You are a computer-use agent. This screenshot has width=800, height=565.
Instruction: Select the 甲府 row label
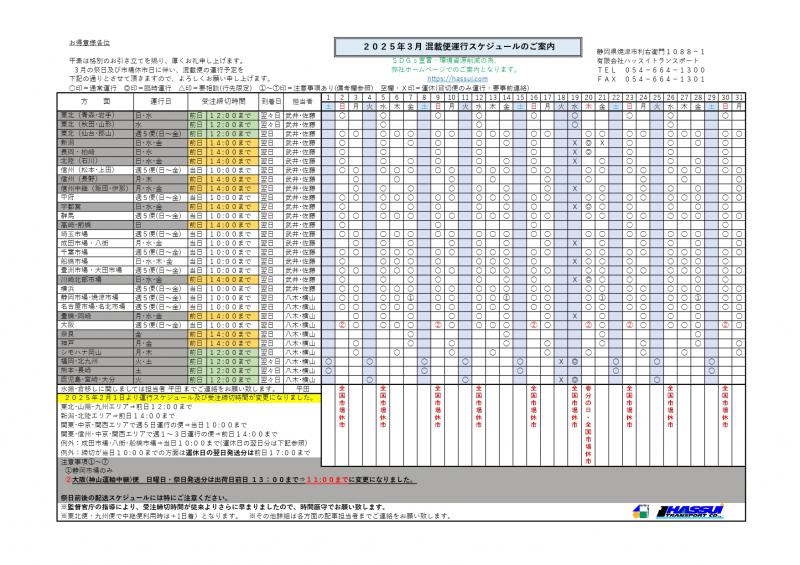click(x=95, y=198)
